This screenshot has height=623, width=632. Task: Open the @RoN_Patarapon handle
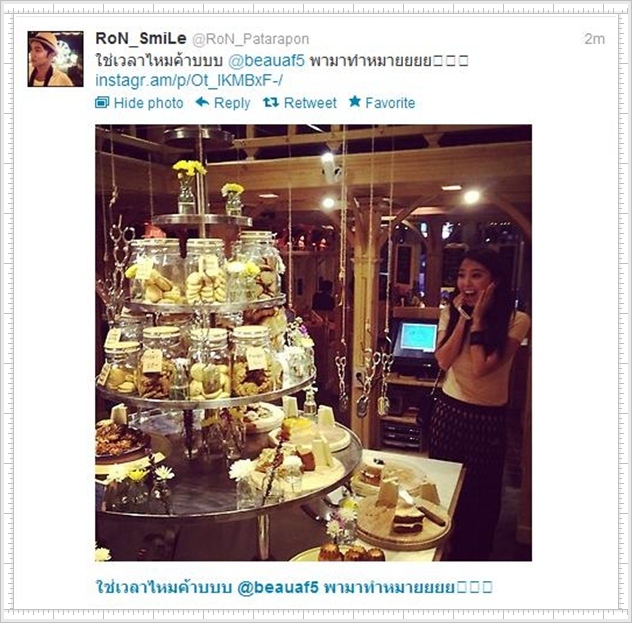(x=251, y=39)
